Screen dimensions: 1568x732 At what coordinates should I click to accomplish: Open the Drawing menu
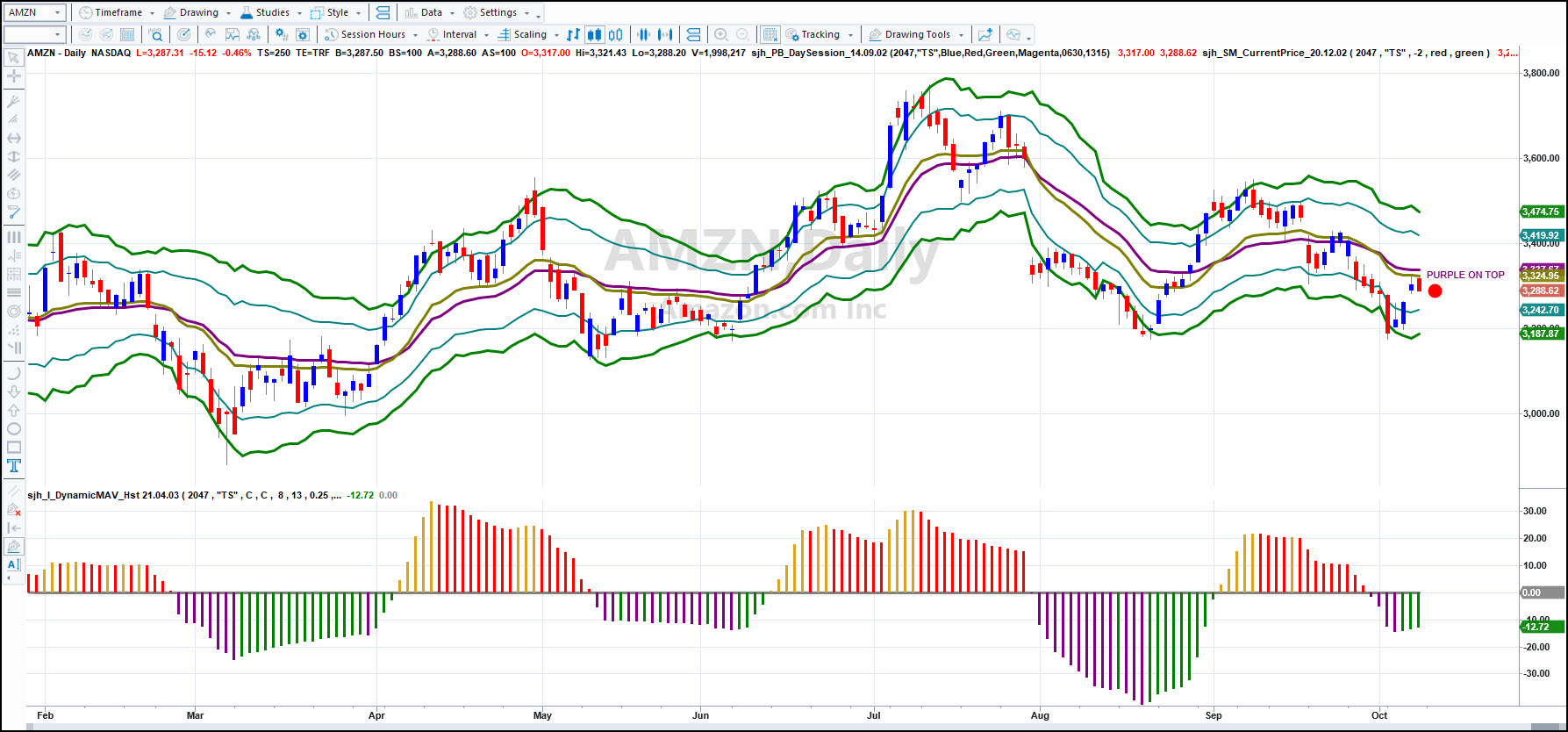tap(197, 12)
